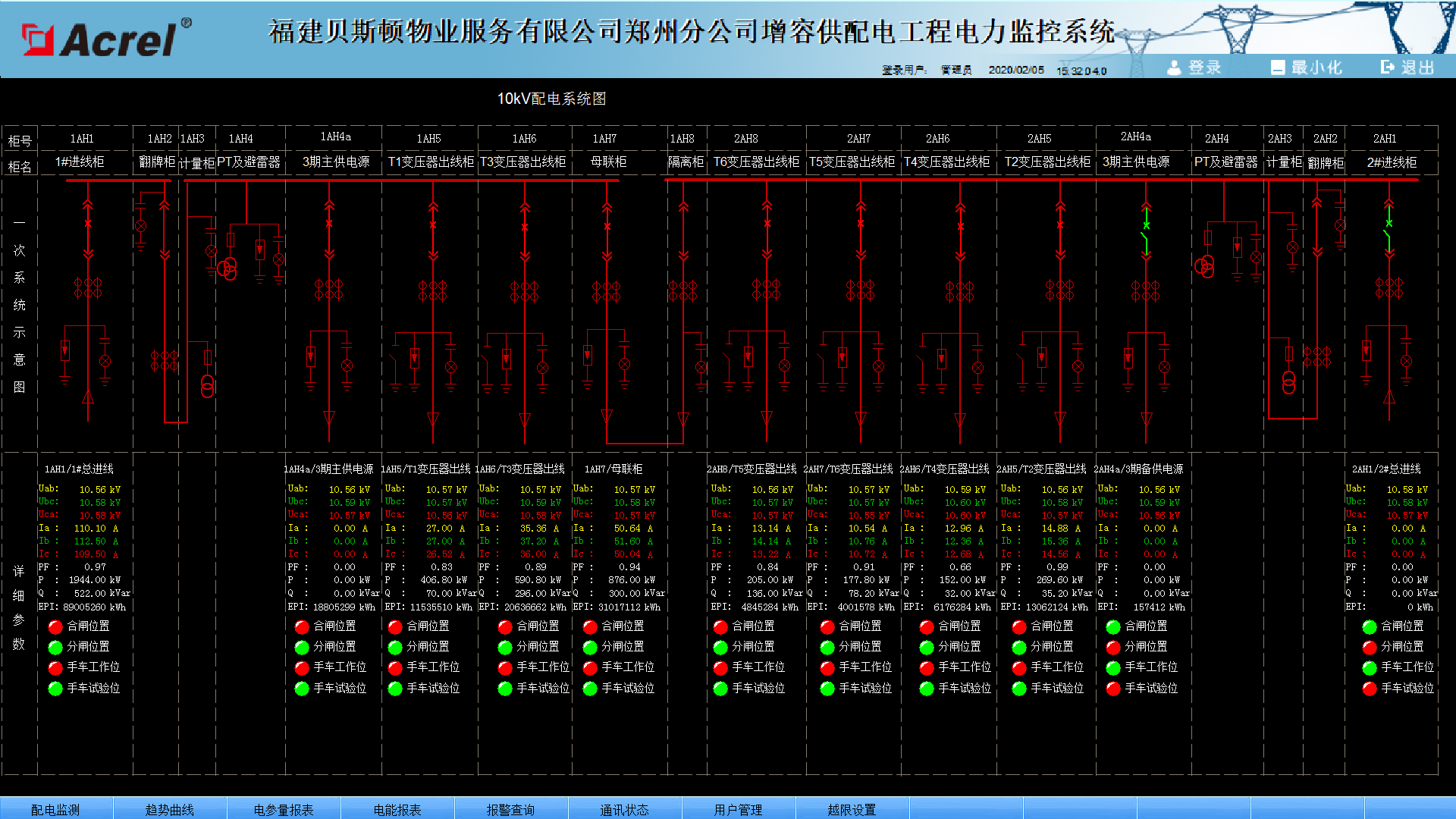Open 电参量报表 report page

[283, 809]
